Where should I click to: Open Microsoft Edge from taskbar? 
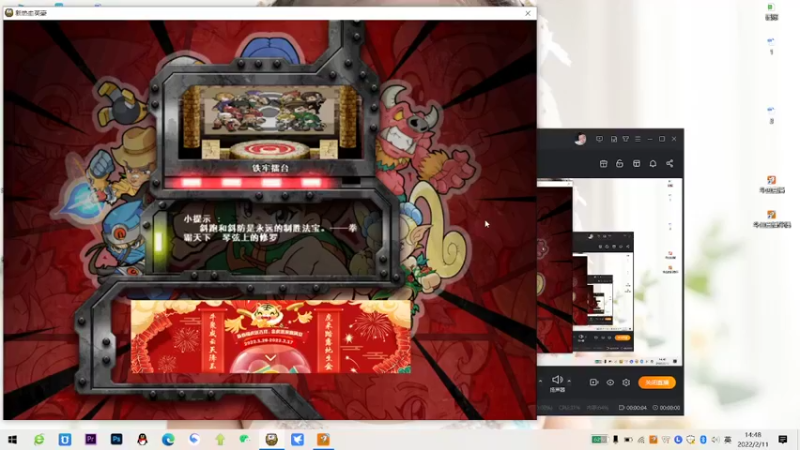click(x=168, y=439)
